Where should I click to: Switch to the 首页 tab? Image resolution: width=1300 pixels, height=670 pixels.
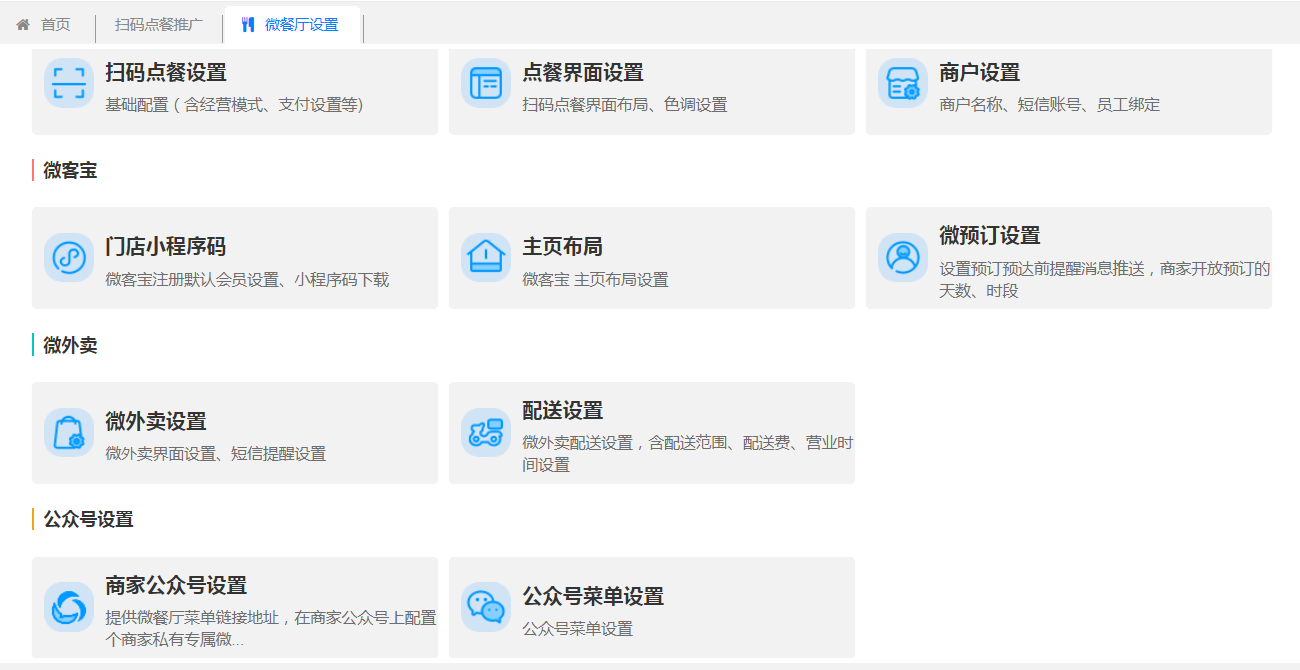click(x=56, y=24)
